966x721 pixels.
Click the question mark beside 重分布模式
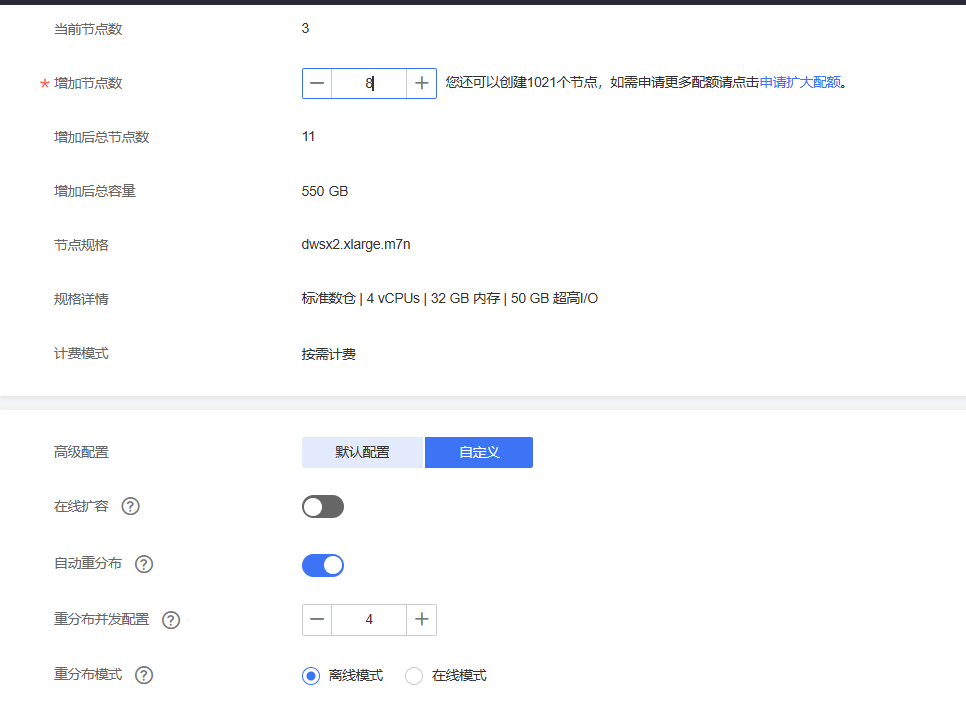(x=144, y=675)
